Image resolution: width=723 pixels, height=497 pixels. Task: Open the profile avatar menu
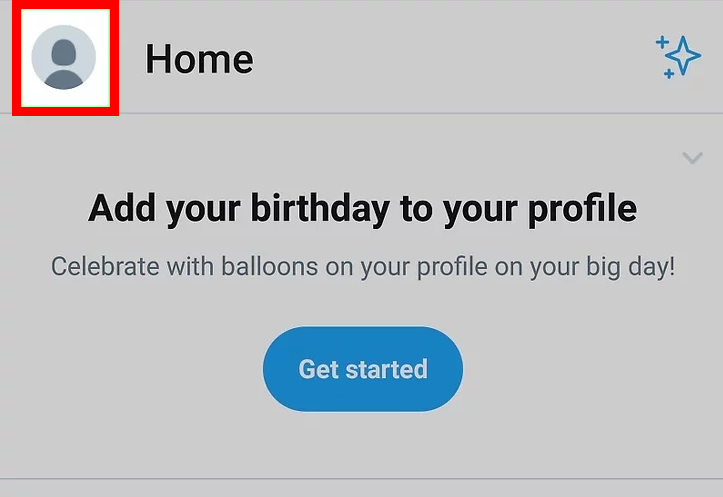click(x=64, y=57)
